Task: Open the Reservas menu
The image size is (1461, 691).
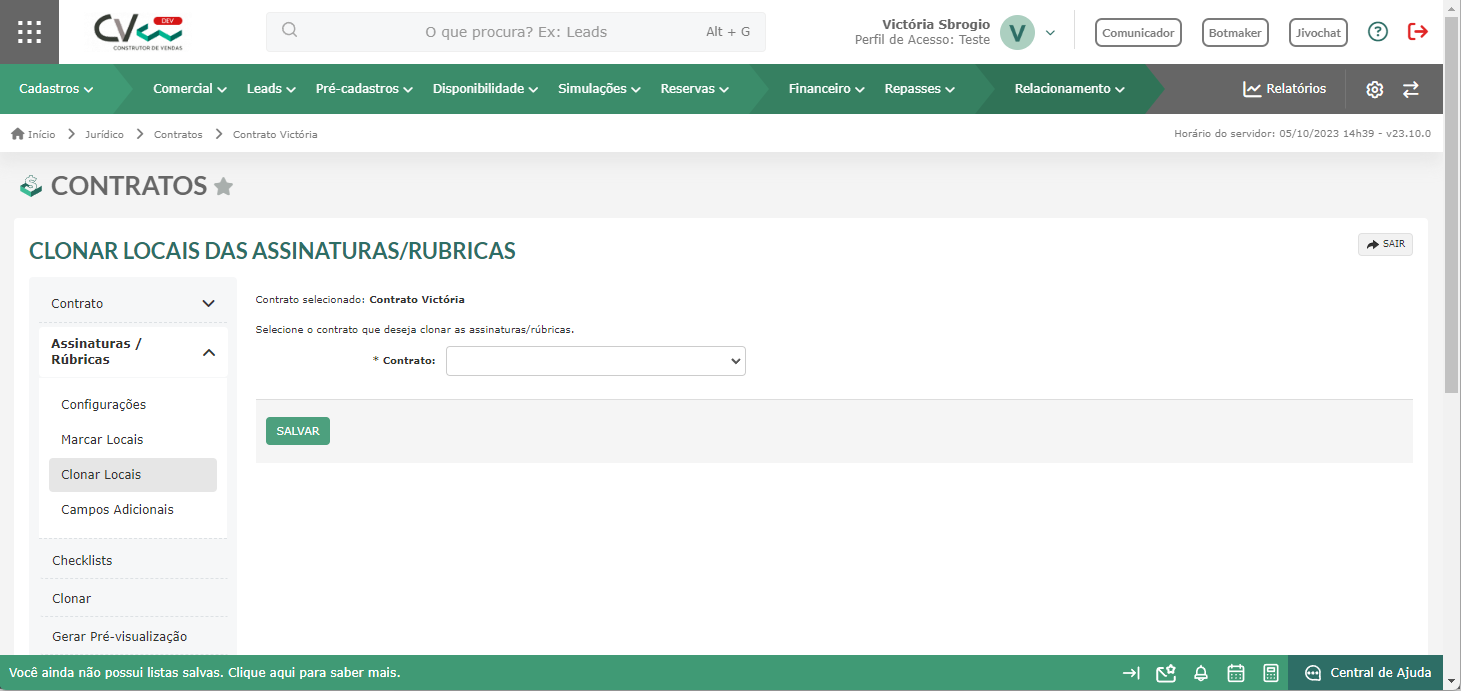Action: pos(695,89)
